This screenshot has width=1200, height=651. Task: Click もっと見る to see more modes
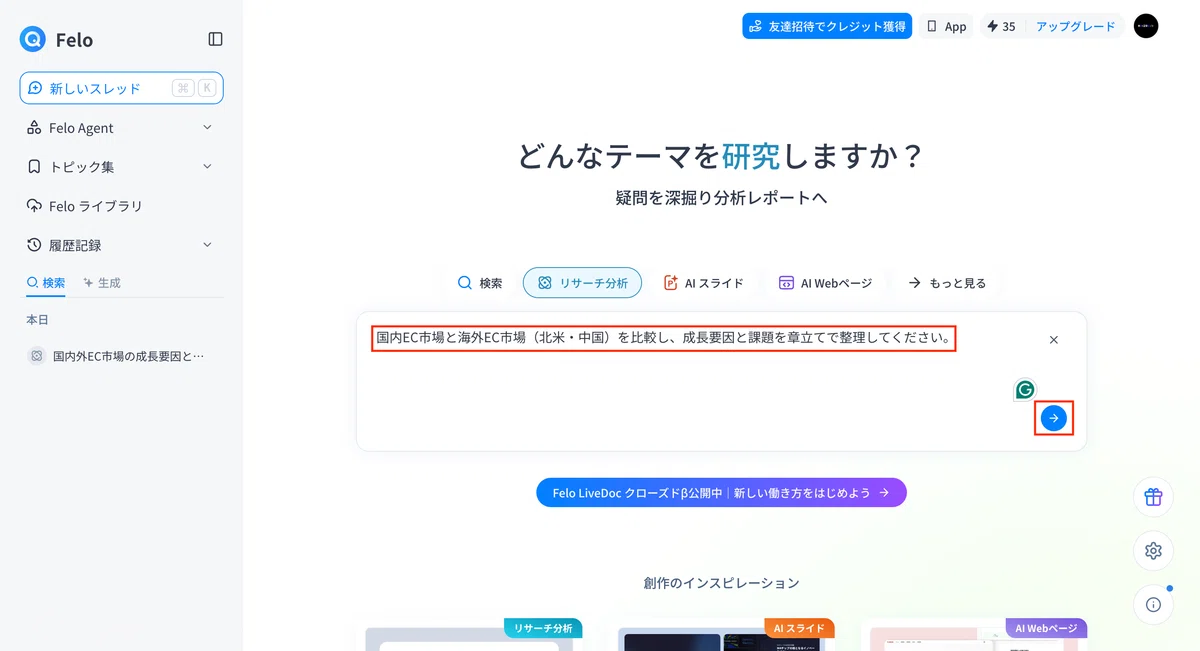[x=946, y=283]
